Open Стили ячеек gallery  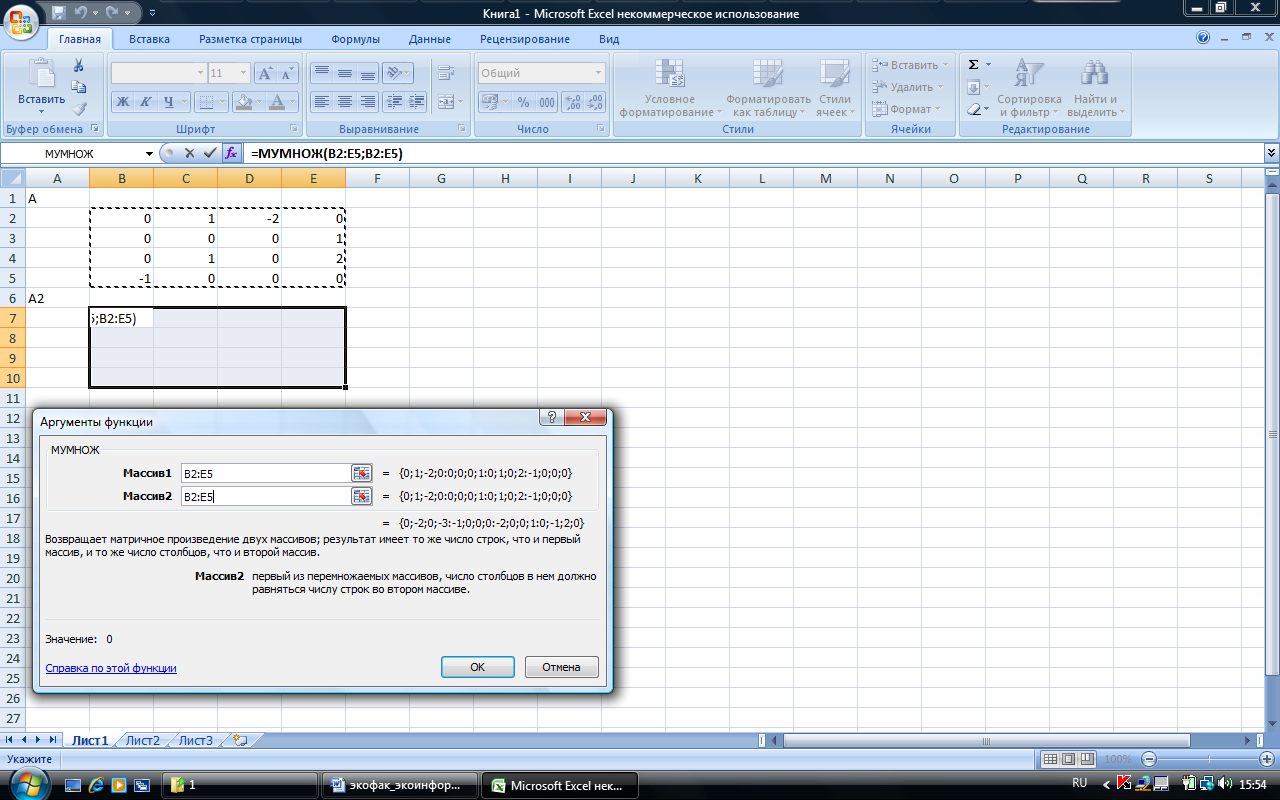pos(835,88)
